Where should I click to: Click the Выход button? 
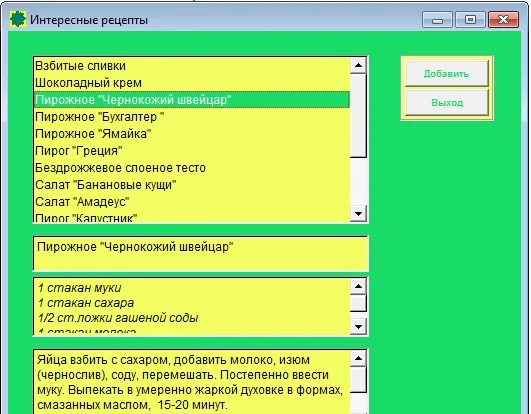446,103
